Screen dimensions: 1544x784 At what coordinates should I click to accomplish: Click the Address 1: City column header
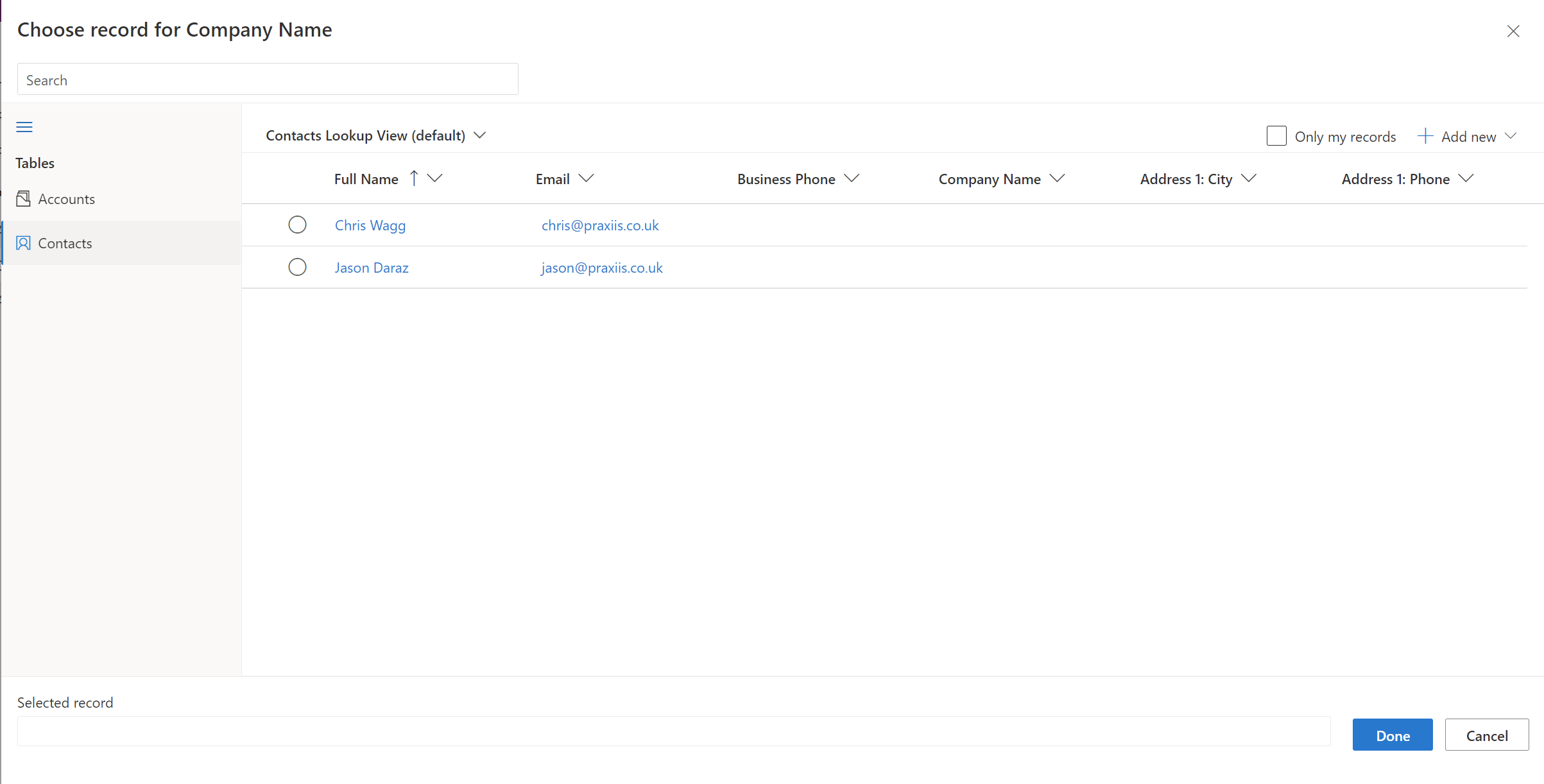pos(1187,179)
